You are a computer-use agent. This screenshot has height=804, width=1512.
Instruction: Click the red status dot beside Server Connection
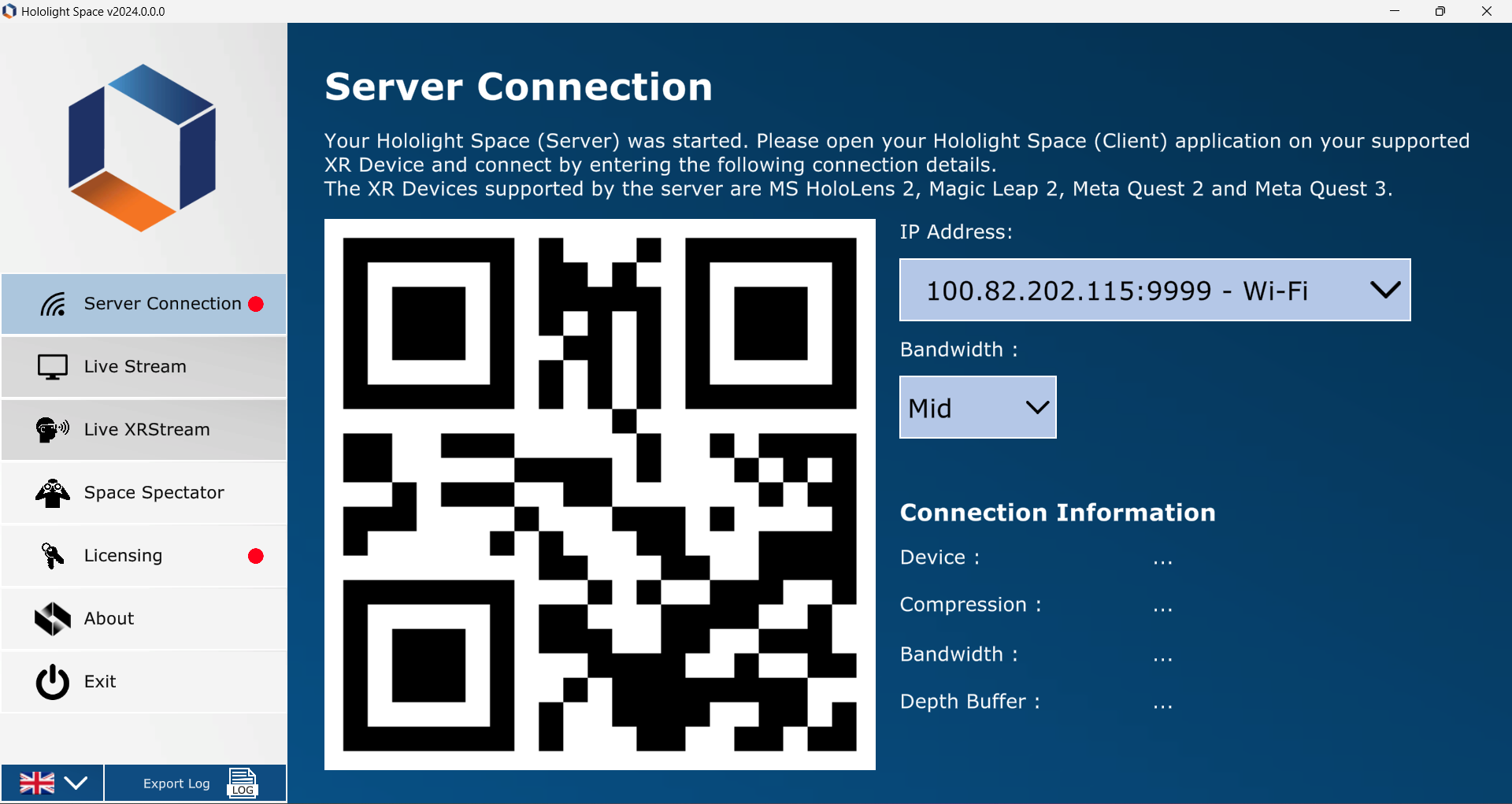256,304
